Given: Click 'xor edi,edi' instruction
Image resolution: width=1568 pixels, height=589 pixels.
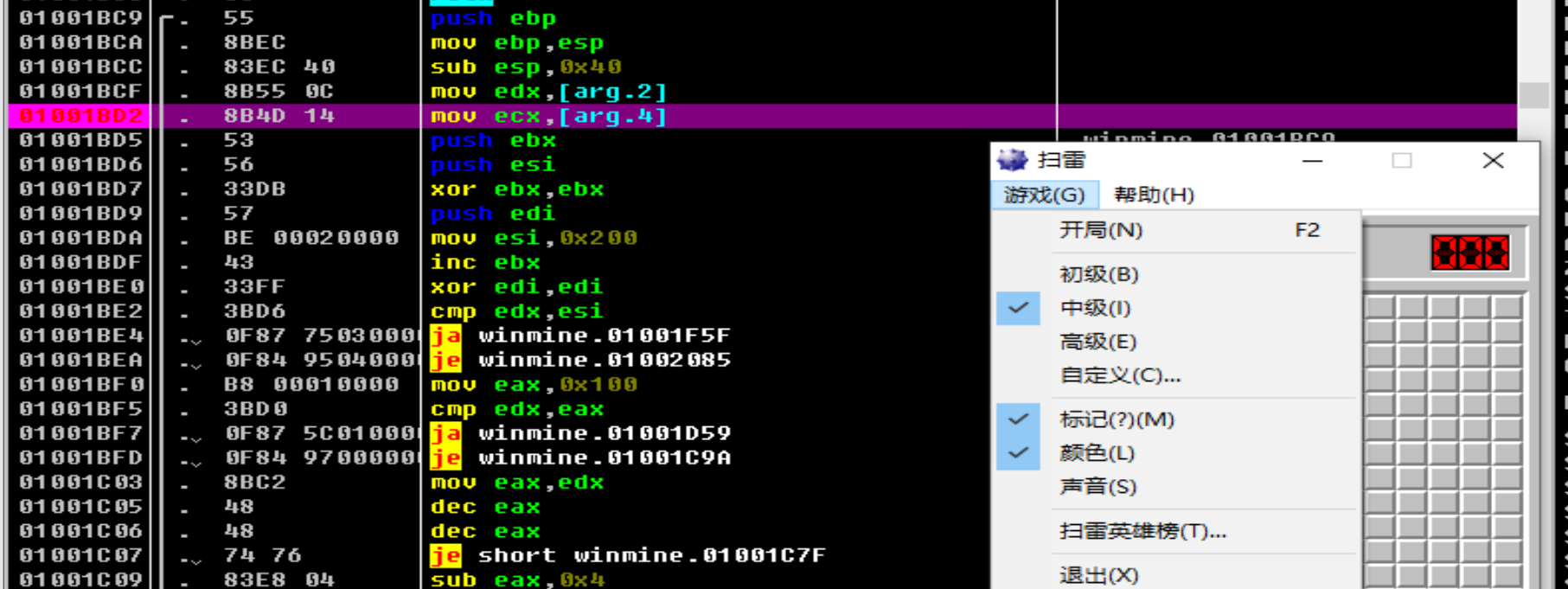Looking at the screenshot, I should (x=517, y=286).
